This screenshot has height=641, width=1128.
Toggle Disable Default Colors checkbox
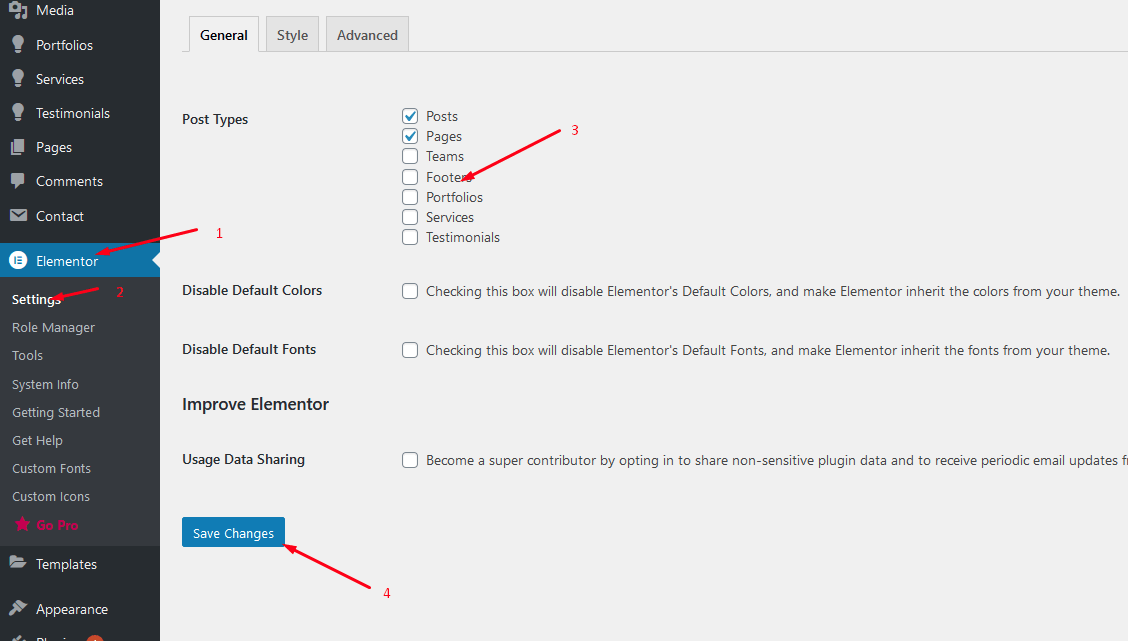click(410, 291)
